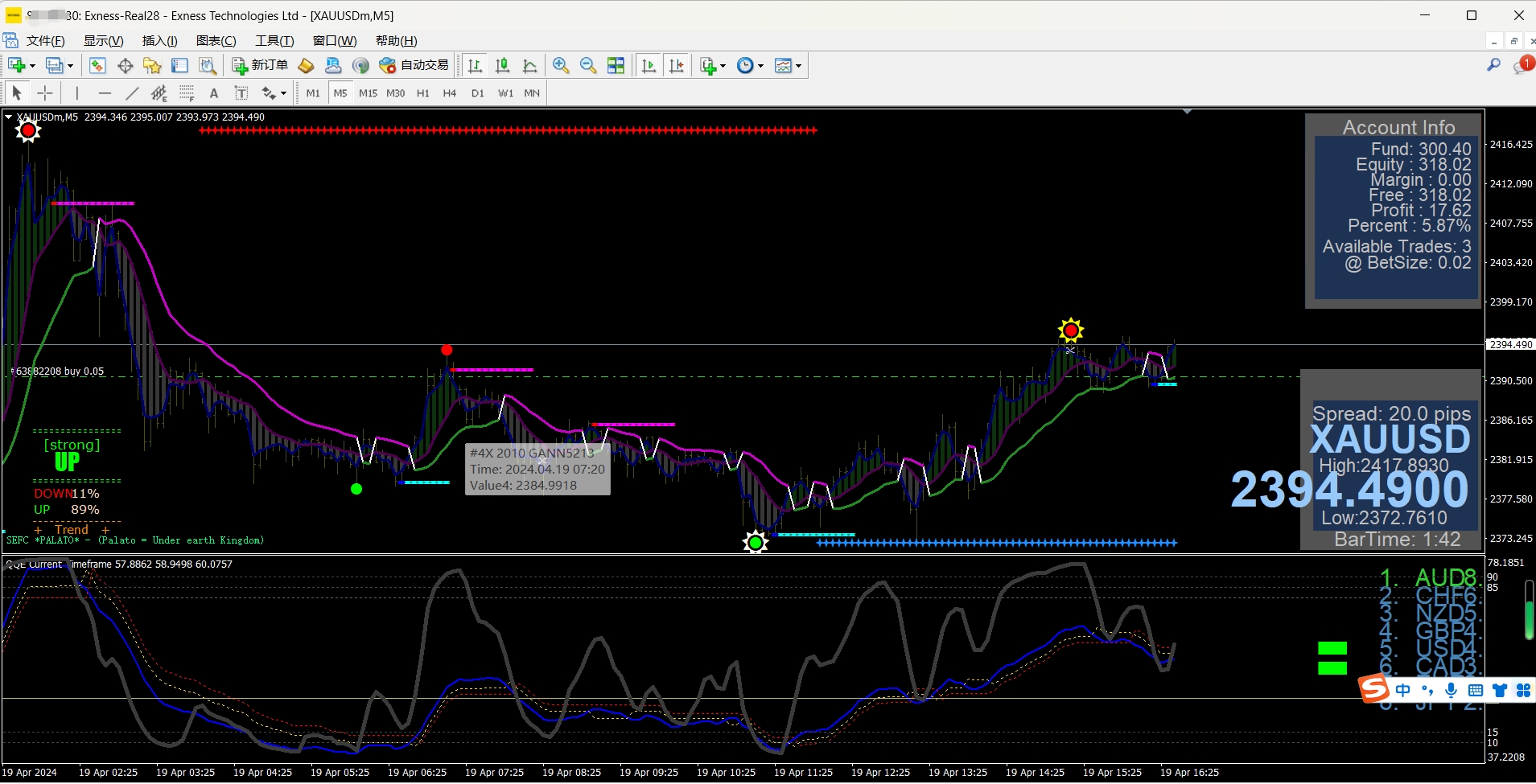Switch to the H1 timeframe
1536x784 pixels.
tap(422, 93)
